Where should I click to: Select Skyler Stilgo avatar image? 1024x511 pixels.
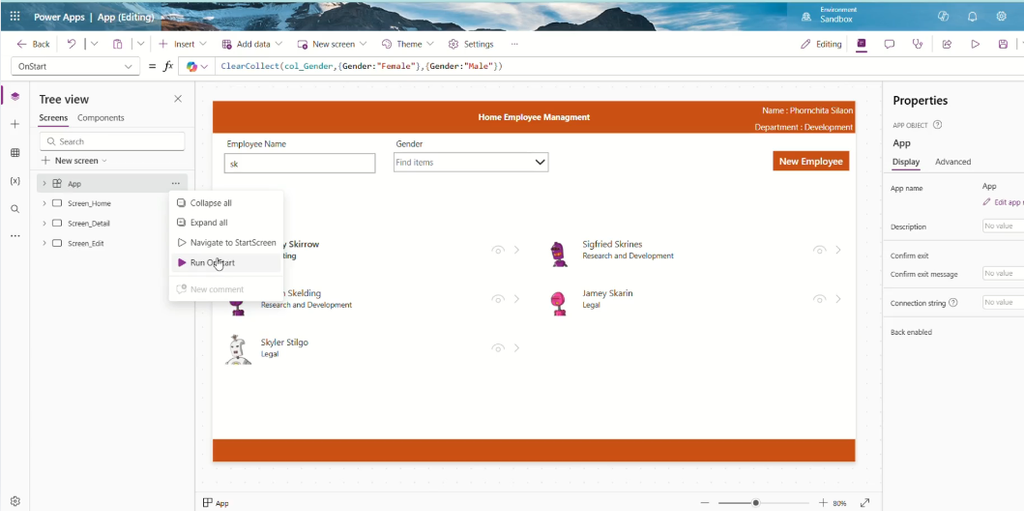tap(238, 350)
